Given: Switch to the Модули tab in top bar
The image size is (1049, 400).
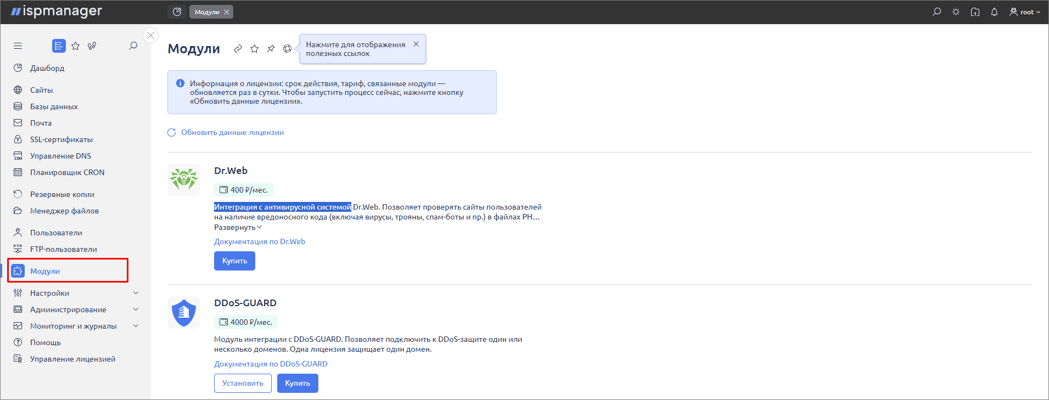Looking at the screenshot, I should click(x=207, y=12).
